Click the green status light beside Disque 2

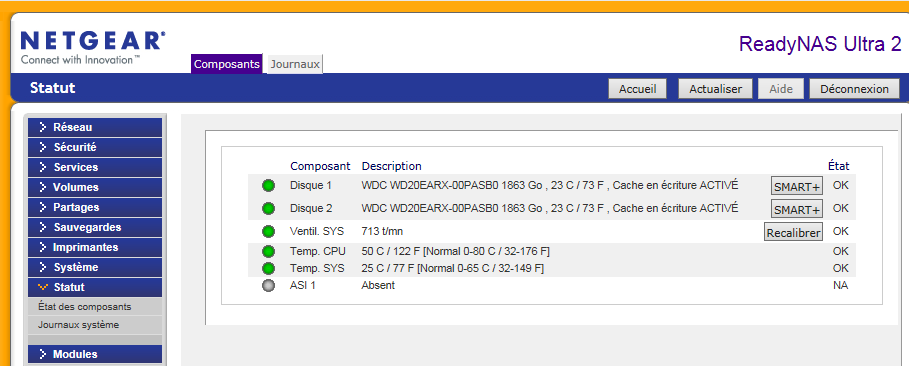[x=268, y=208]
